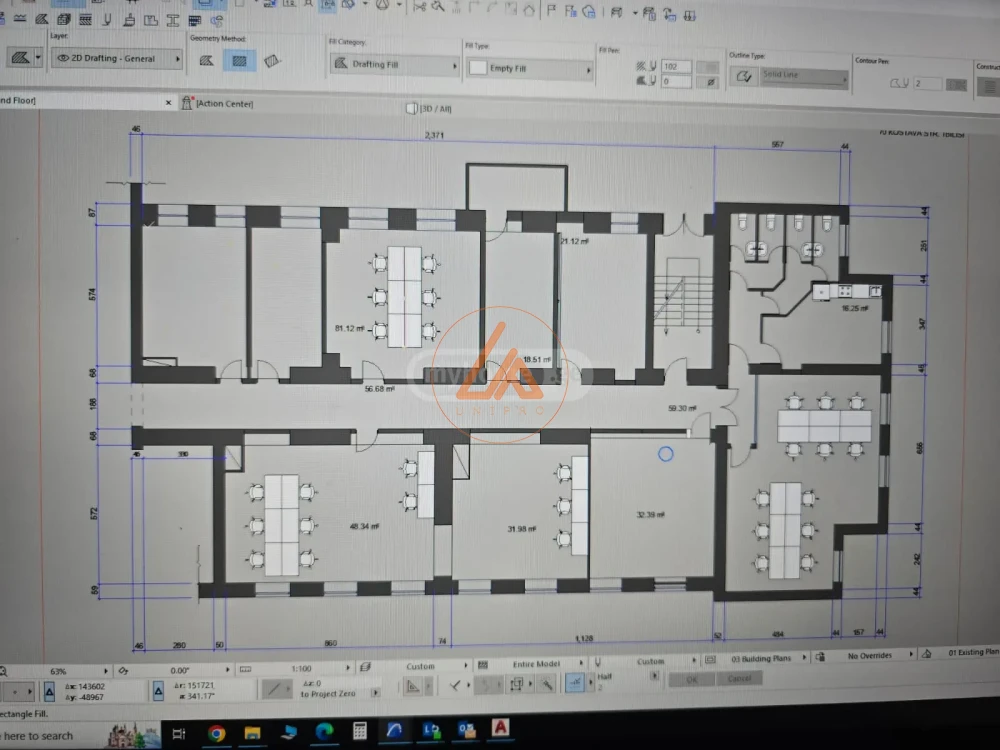The height and width of the screenshot is (750, 1000).
Task: Toggle the highlighted snap guide button
Action: (x=575, y=683)
